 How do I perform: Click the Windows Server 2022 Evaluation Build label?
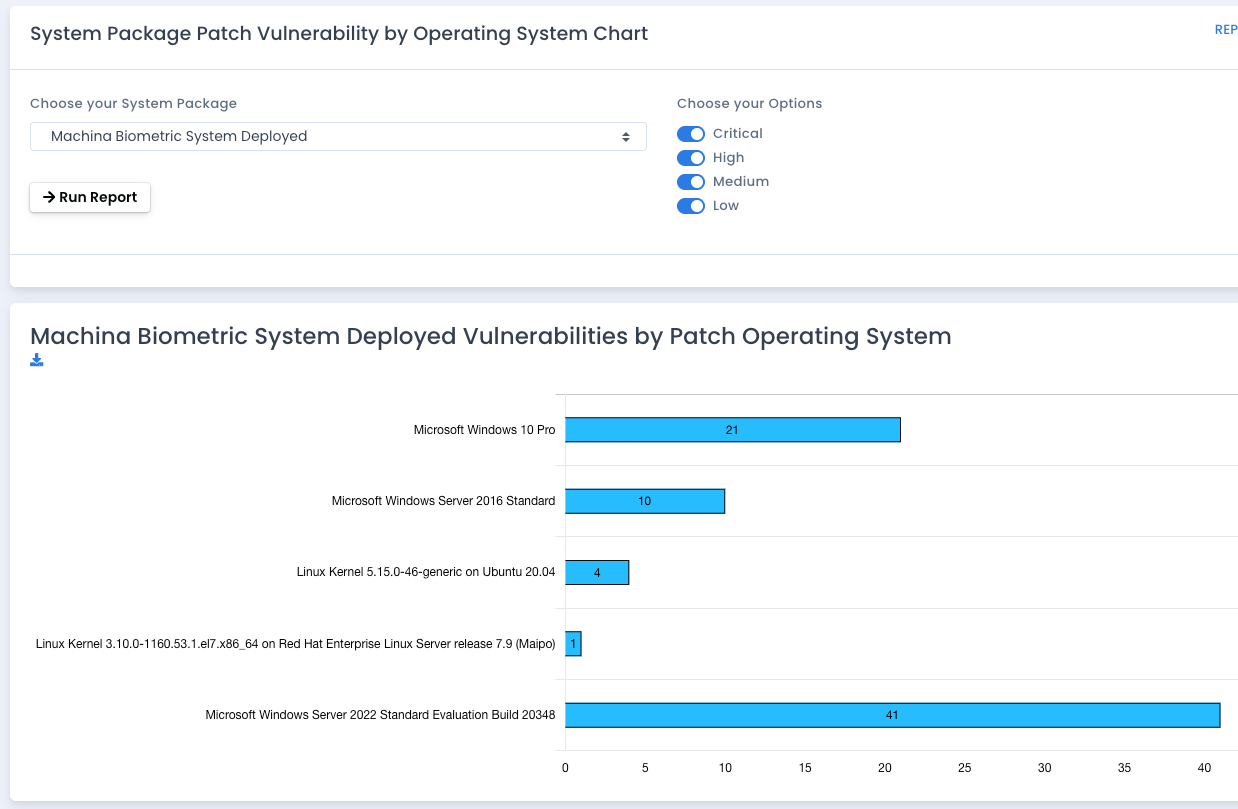tap(381, 715)
